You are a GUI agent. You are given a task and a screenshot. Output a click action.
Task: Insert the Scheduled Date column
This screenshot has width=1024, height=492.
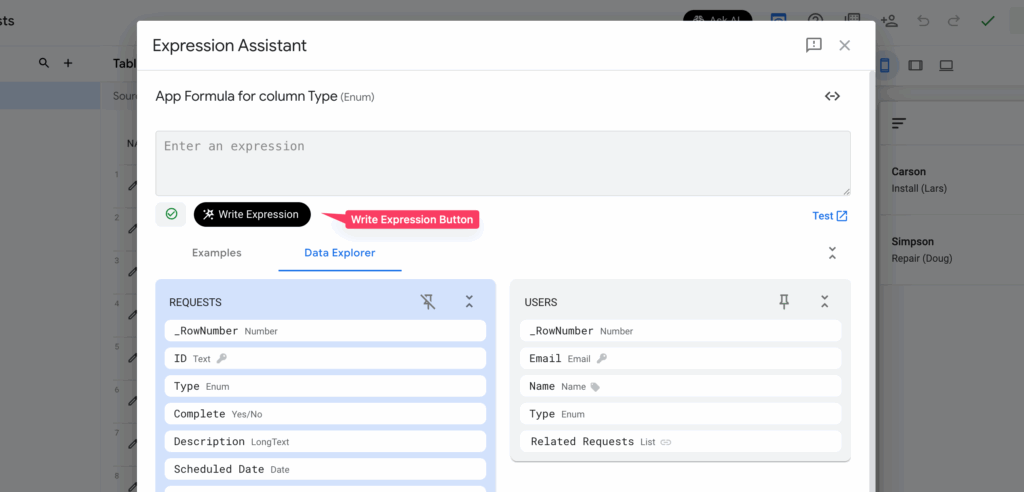[325, 469]
